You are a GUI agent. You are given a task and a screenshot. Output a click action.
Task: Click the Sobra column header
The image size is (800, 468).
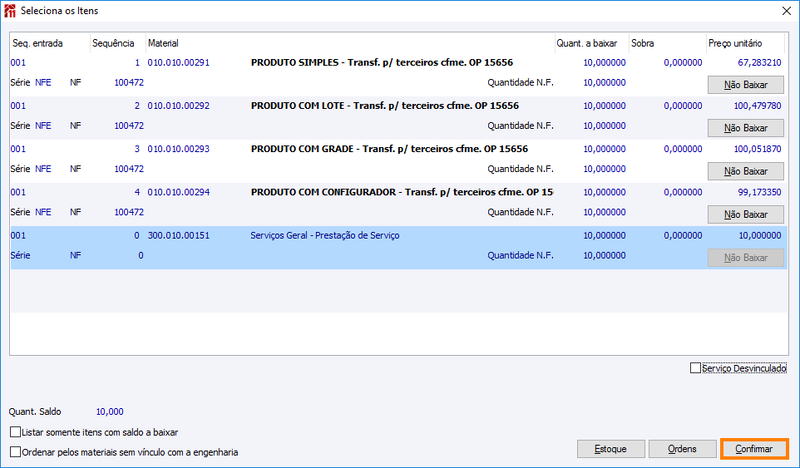[x=667, y=43]
